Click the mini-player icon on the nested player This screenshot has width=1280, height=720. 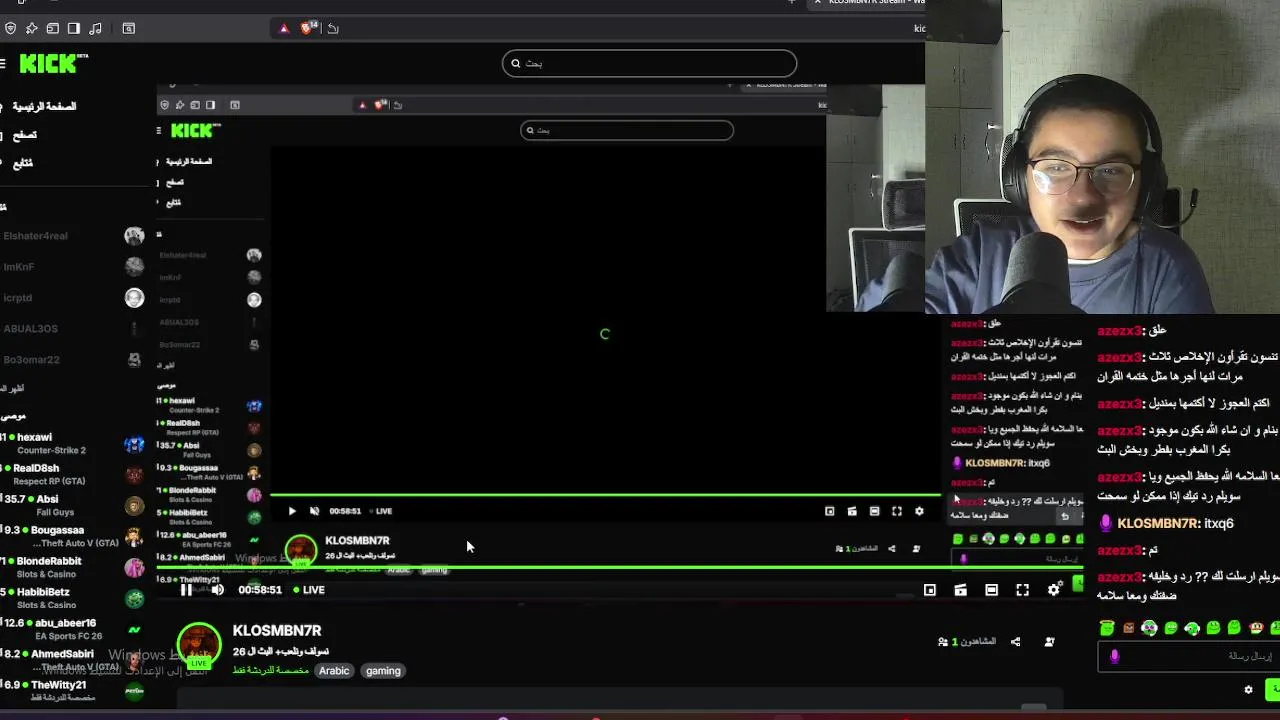click(x=829, y=511)
